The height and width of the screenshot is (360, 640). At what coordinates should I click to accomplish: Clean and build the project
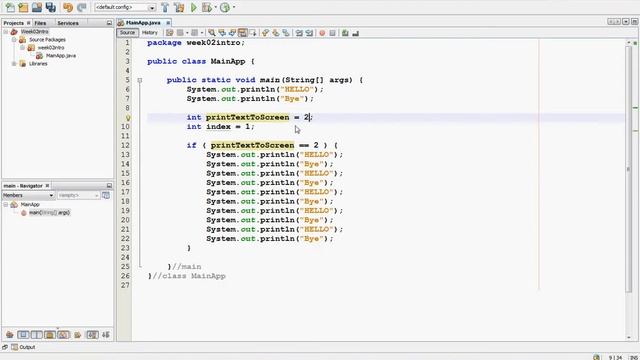pyautogui.click(x=179, y=7)
